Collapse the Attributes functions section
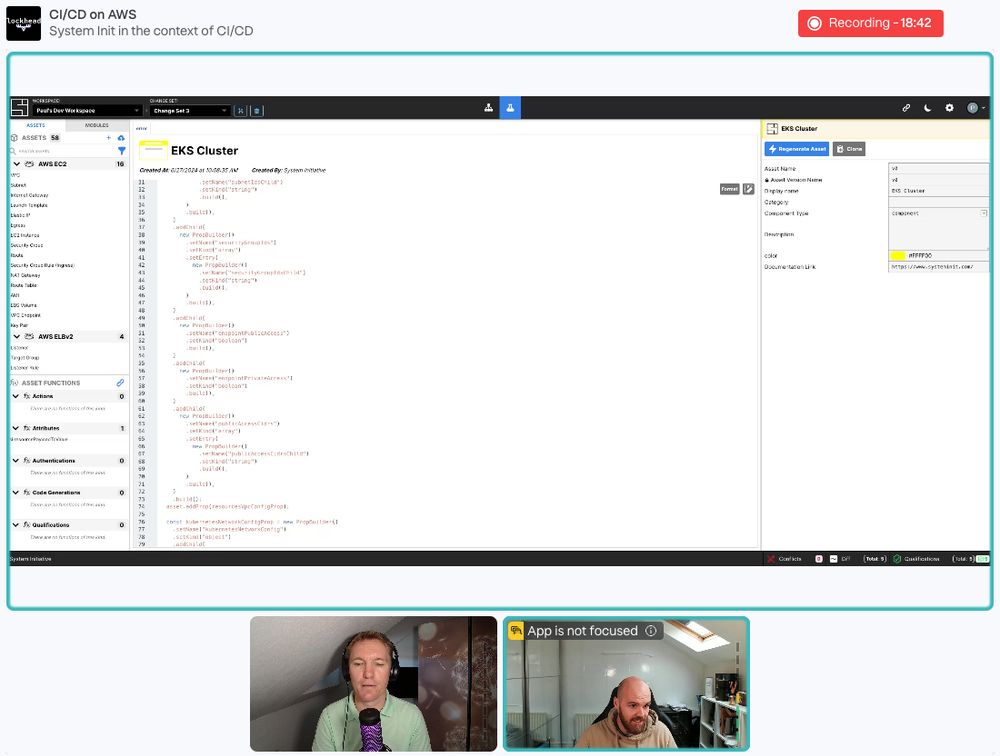 [x=16, y=428]
